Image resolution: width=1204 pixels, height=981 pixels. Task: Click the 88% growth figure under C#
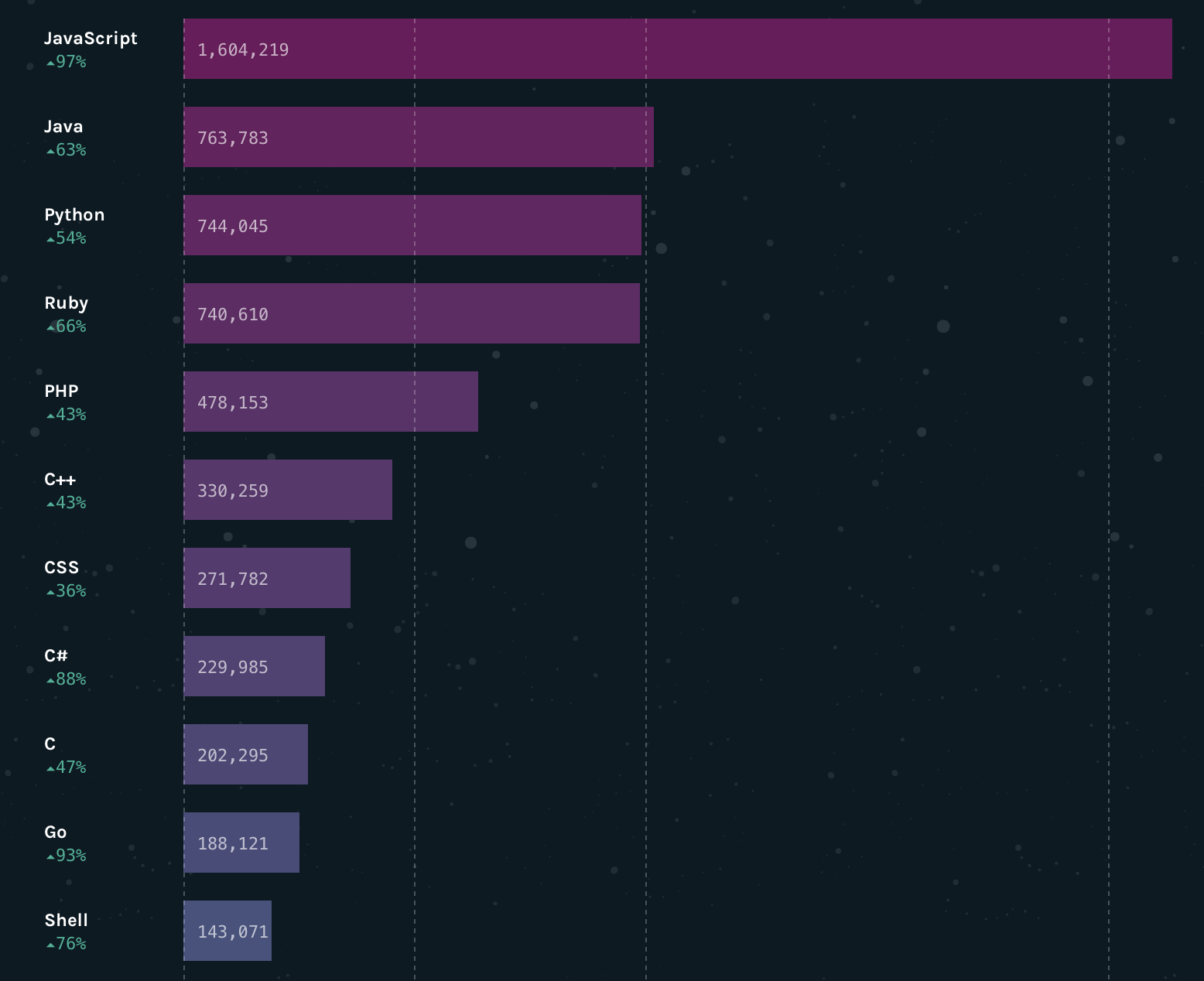click(67, 679)
